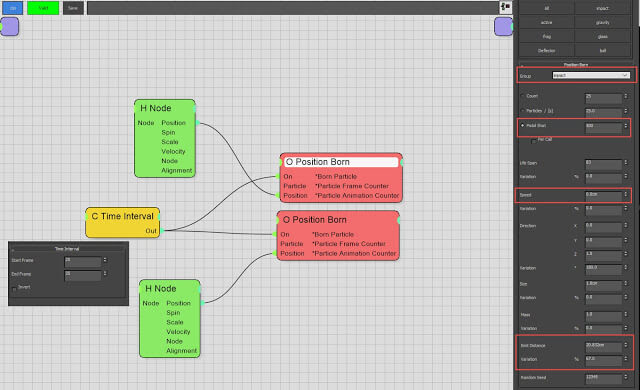Click the Life Span spinner arrows

(625, 163)
